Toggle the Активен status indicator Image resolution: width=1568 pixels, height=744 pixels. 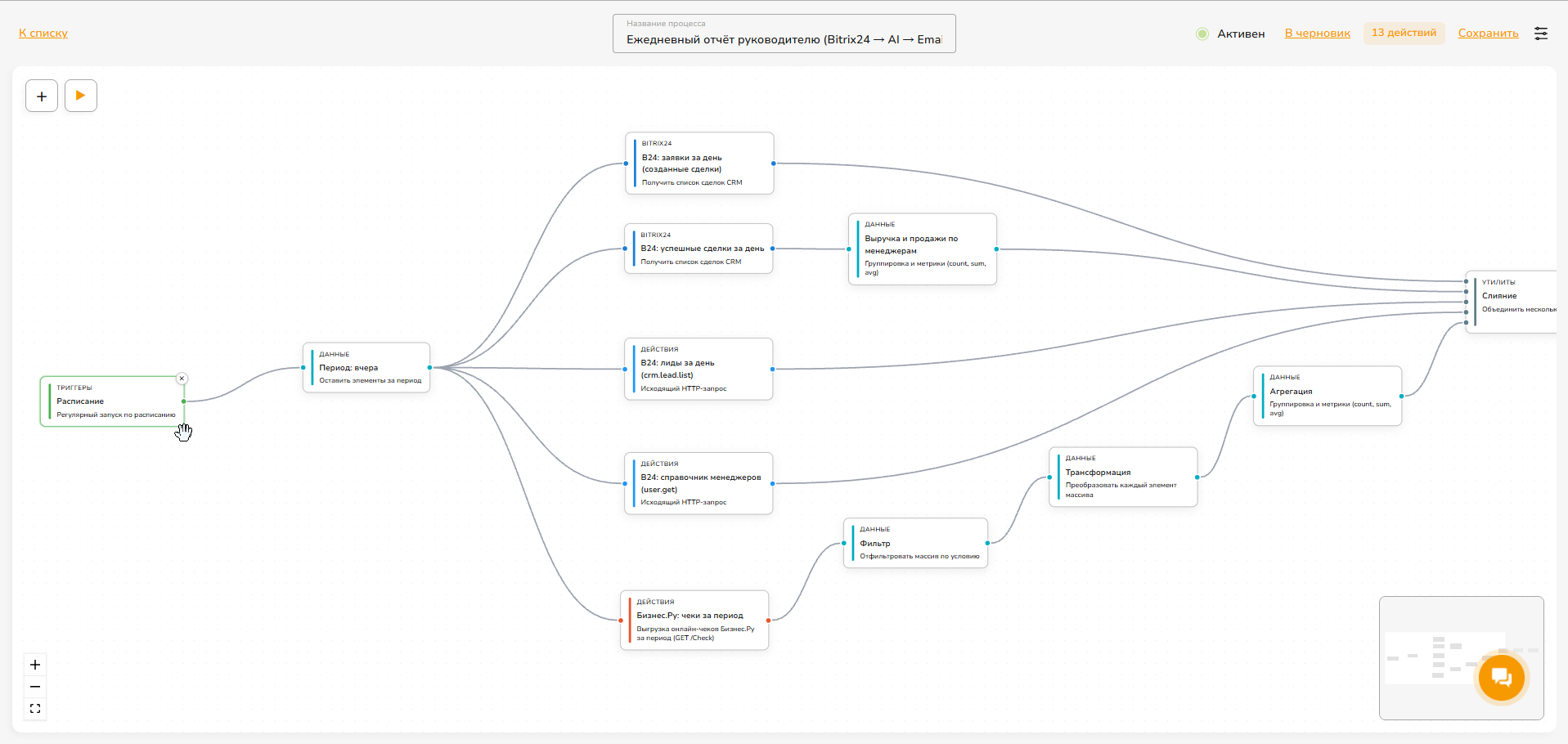click(x=1202, y=34)
